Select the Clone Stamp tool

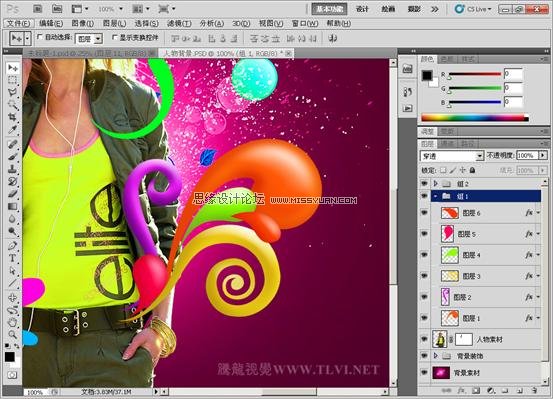[13, 169]
